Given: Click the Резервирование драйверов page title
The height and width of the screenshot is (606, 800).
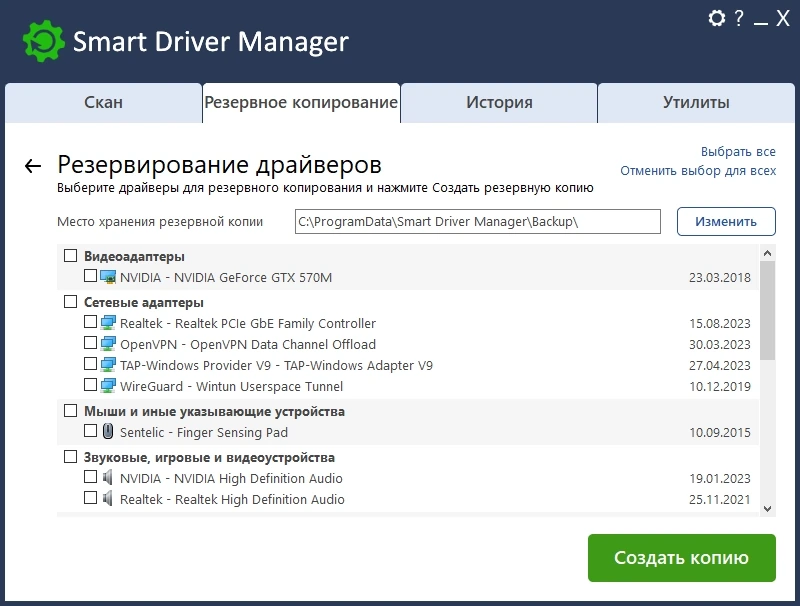Looking at the screenshot, I should tap(219, 165).
